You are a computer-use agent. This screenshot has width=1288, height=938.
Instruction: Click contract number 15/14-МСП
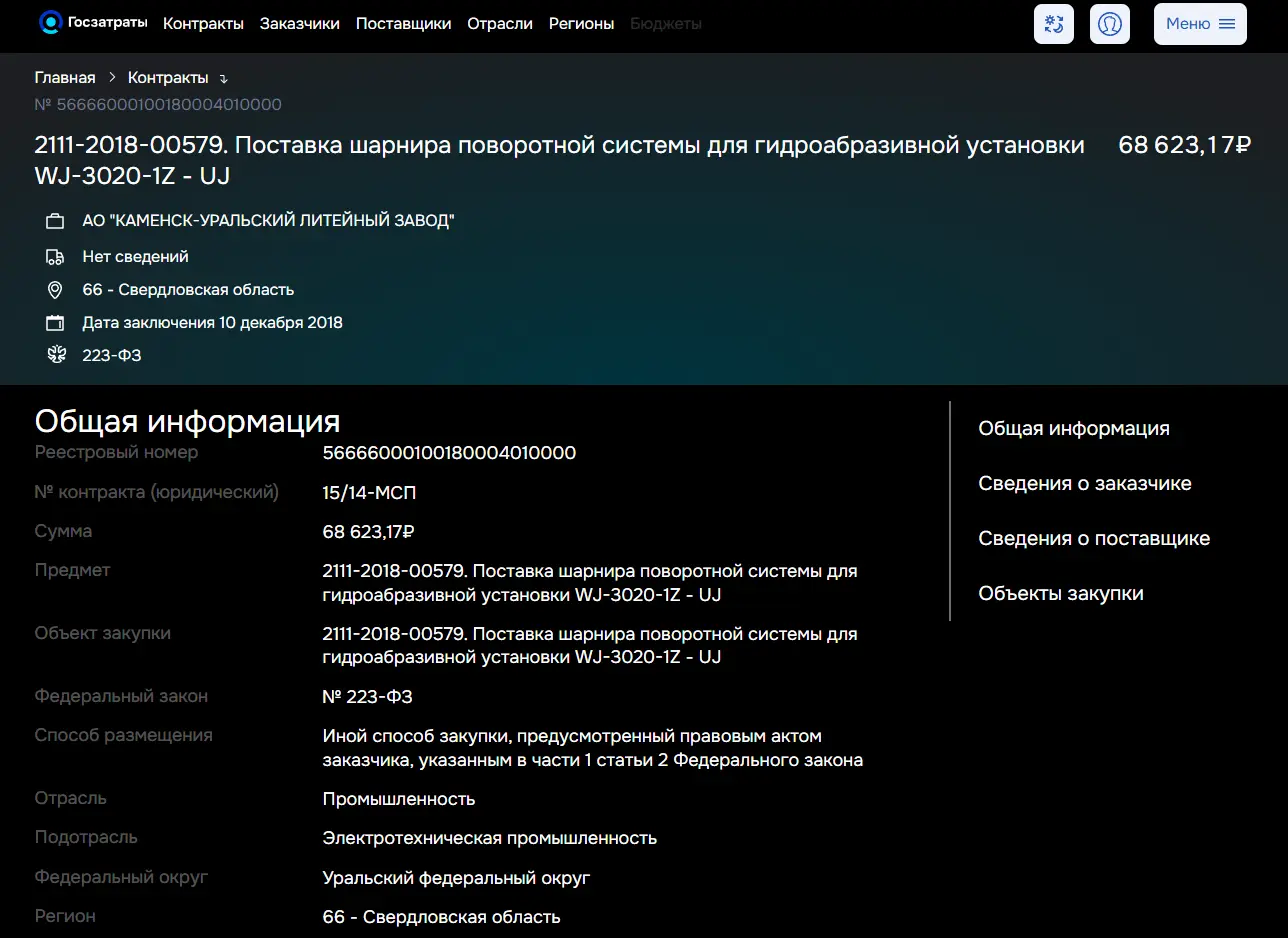[369, 493]
